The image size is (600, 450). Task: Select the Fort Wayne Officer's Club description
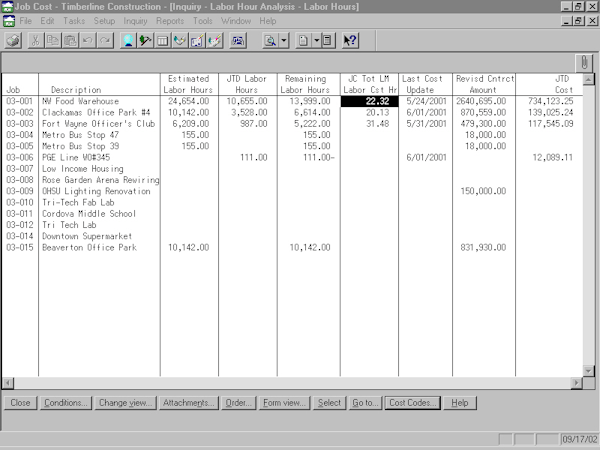click(98, 124)
